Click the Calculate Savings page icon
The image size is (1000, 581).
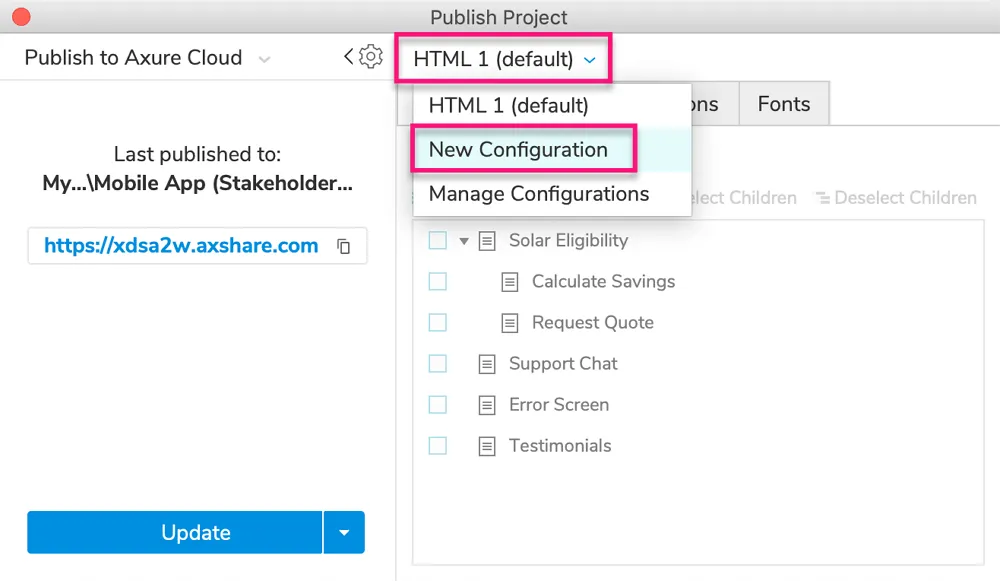click(510, 282)
